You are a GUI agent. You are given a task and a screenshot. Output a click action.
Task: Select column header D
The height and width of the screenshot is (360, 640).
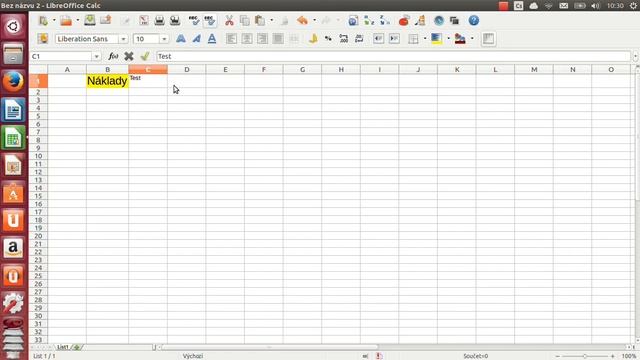(x=187, y=69)
